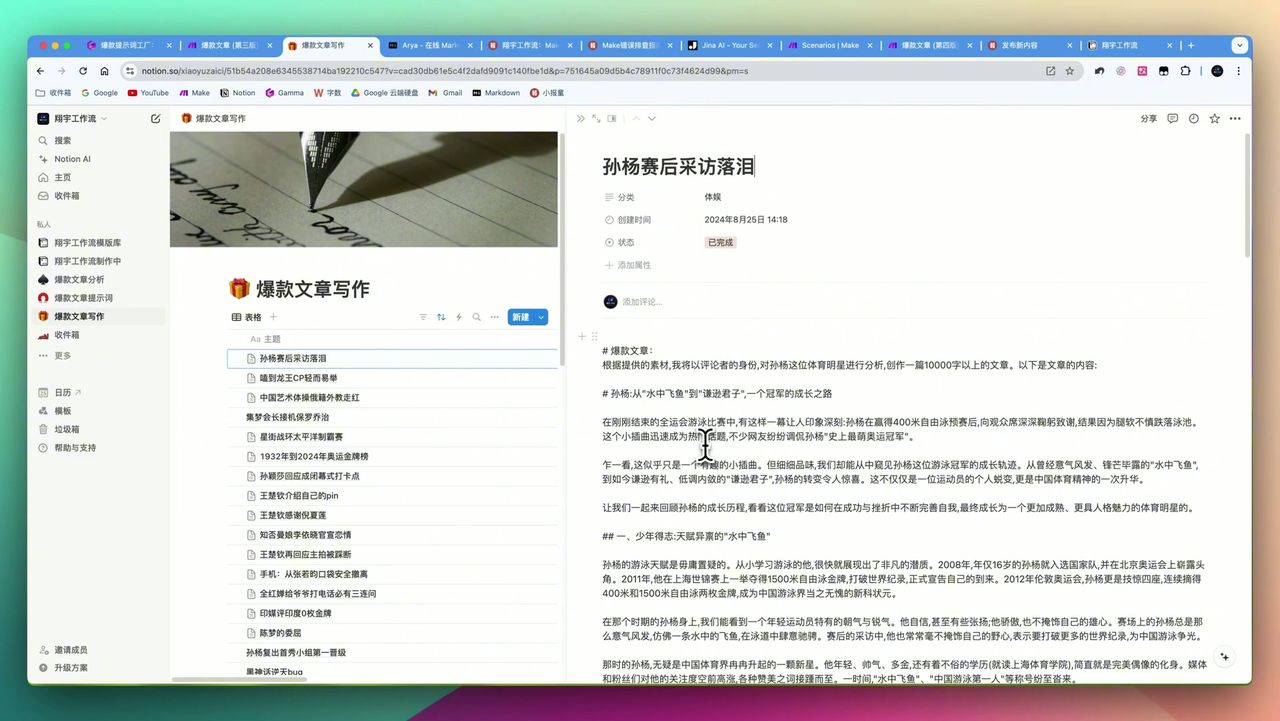Viewport: 1280px width, 721px height.
Task: Open the lightning automation icon above the table
Action: point(459,317)
